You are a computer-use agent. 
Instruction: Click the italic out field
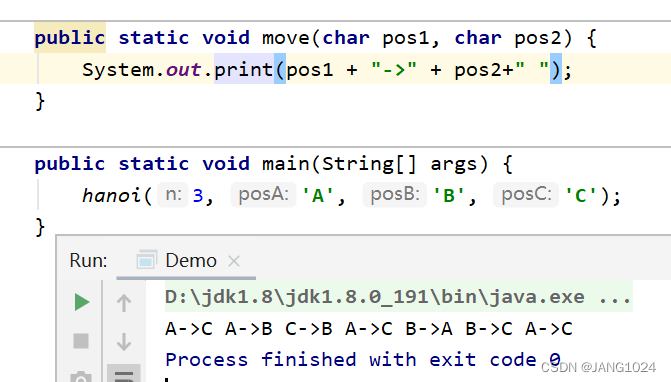click(183, 69)
